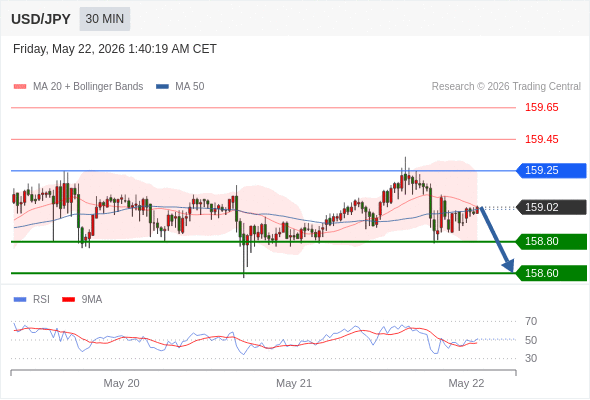Click the RSI 30 axis value

tap(531, 358)
